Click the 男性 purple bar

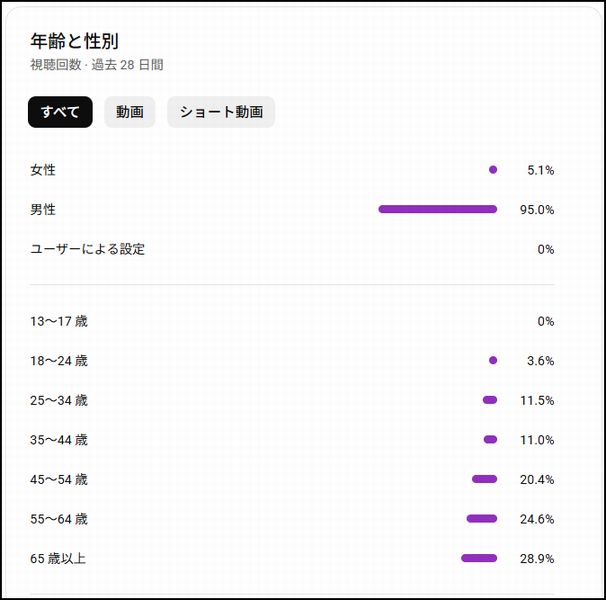point(437,209)
